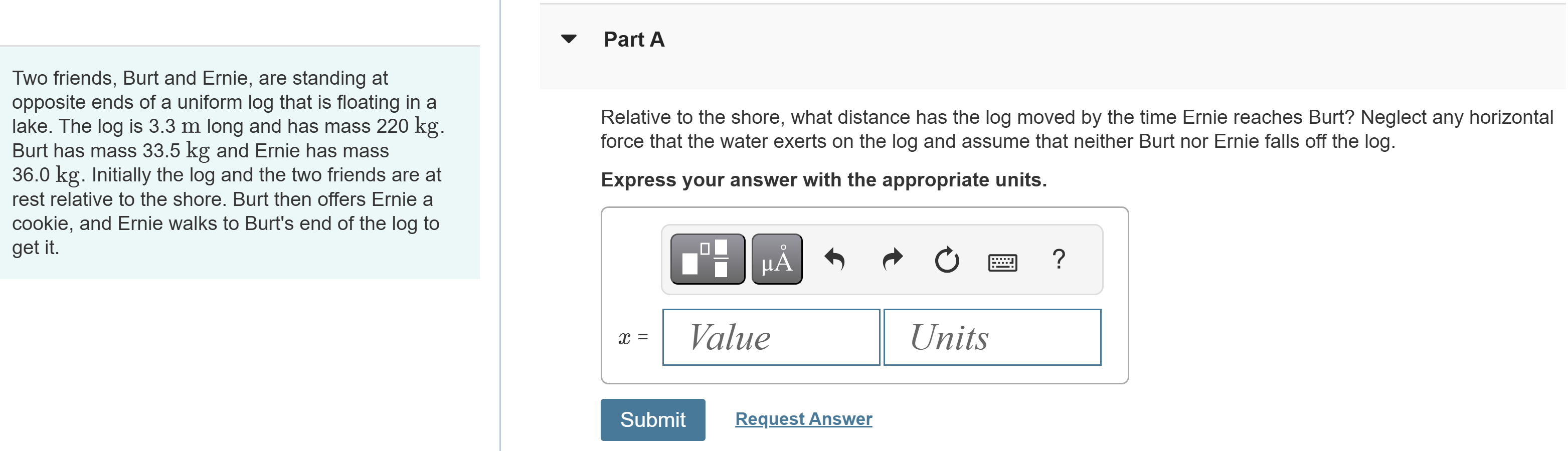Focus the Units input field

[991, 337]
